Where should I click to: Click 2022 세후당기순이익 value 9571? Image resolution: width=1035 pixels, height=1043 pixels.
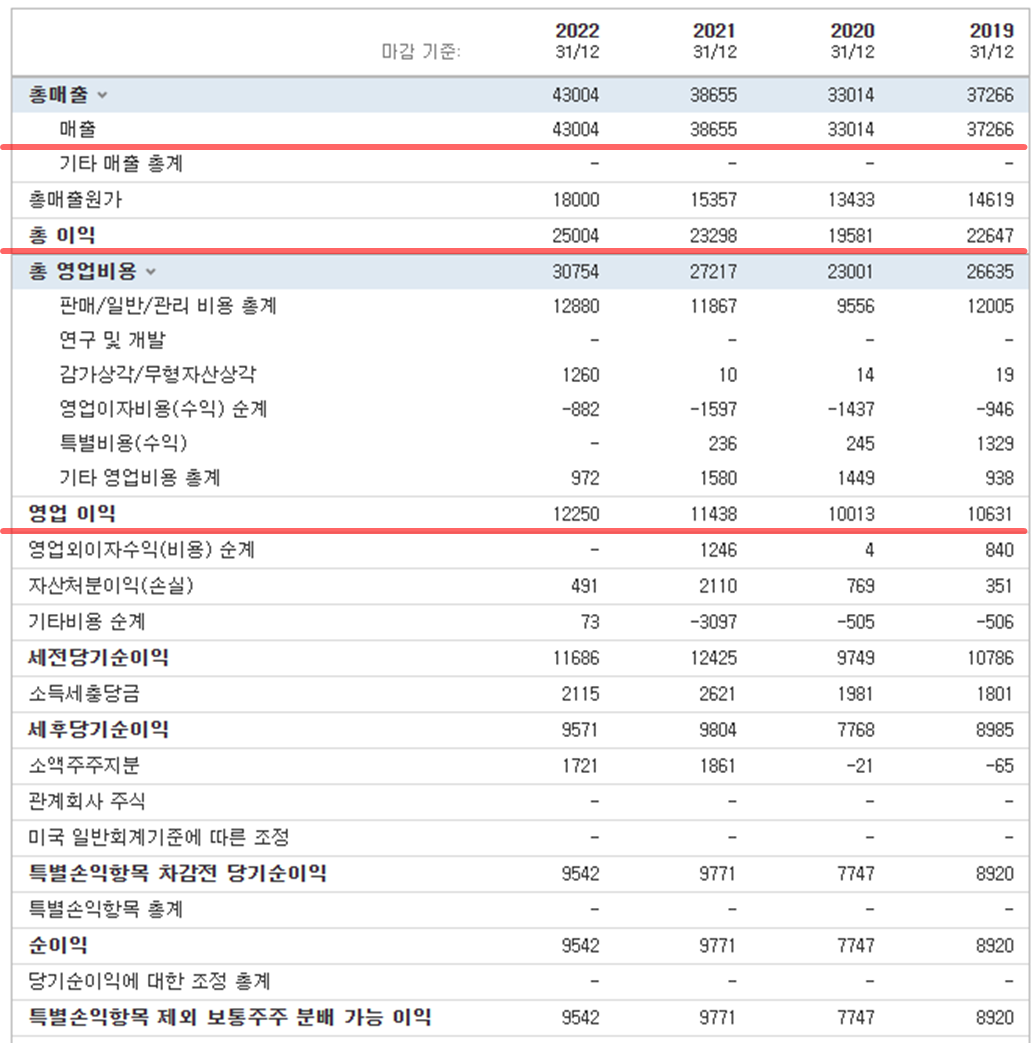point(580,730)
